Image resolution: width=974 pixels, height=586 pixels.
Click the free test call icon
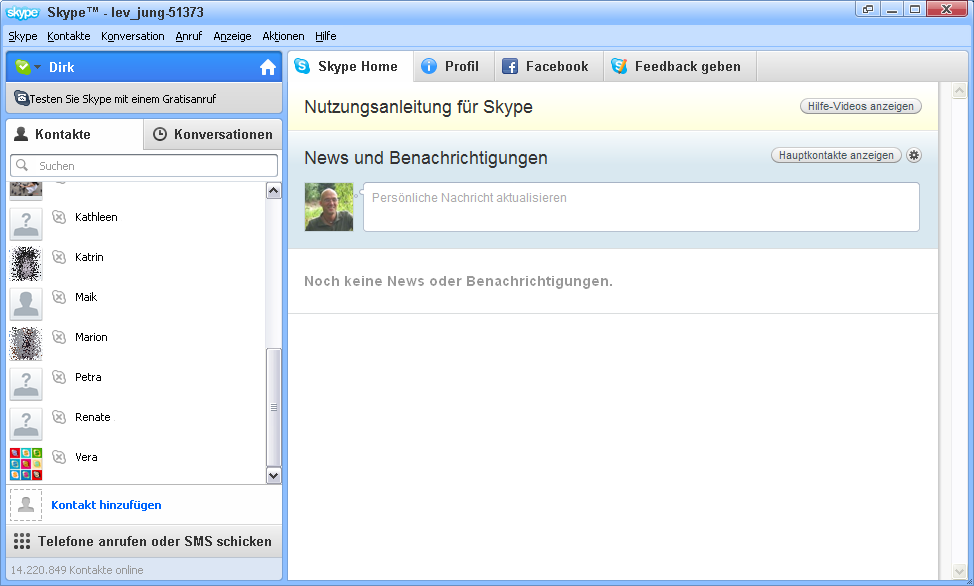[22, 98]
